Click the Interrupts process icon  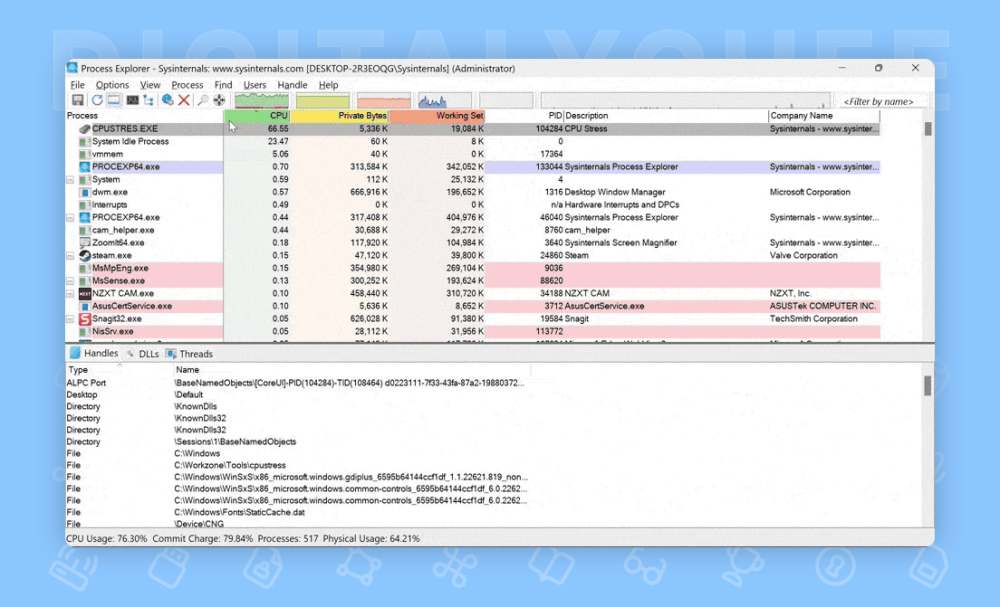point(85,205)
